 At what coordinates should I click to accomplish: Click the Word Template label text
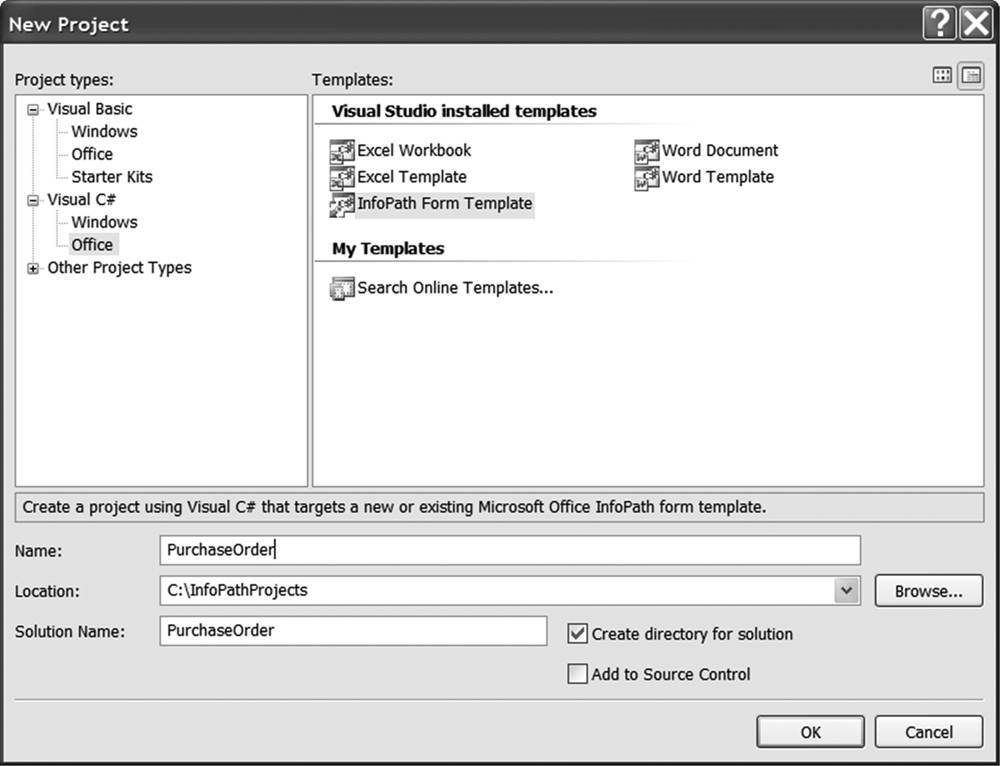pyautogui.click(x=718, y=177)
